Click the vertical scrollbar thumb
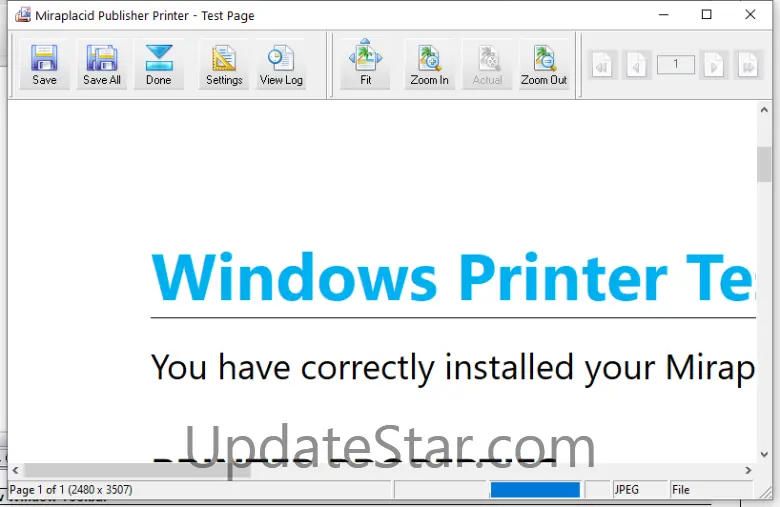Viewport: 780px width, 507px height. click(x=764, y=165)
